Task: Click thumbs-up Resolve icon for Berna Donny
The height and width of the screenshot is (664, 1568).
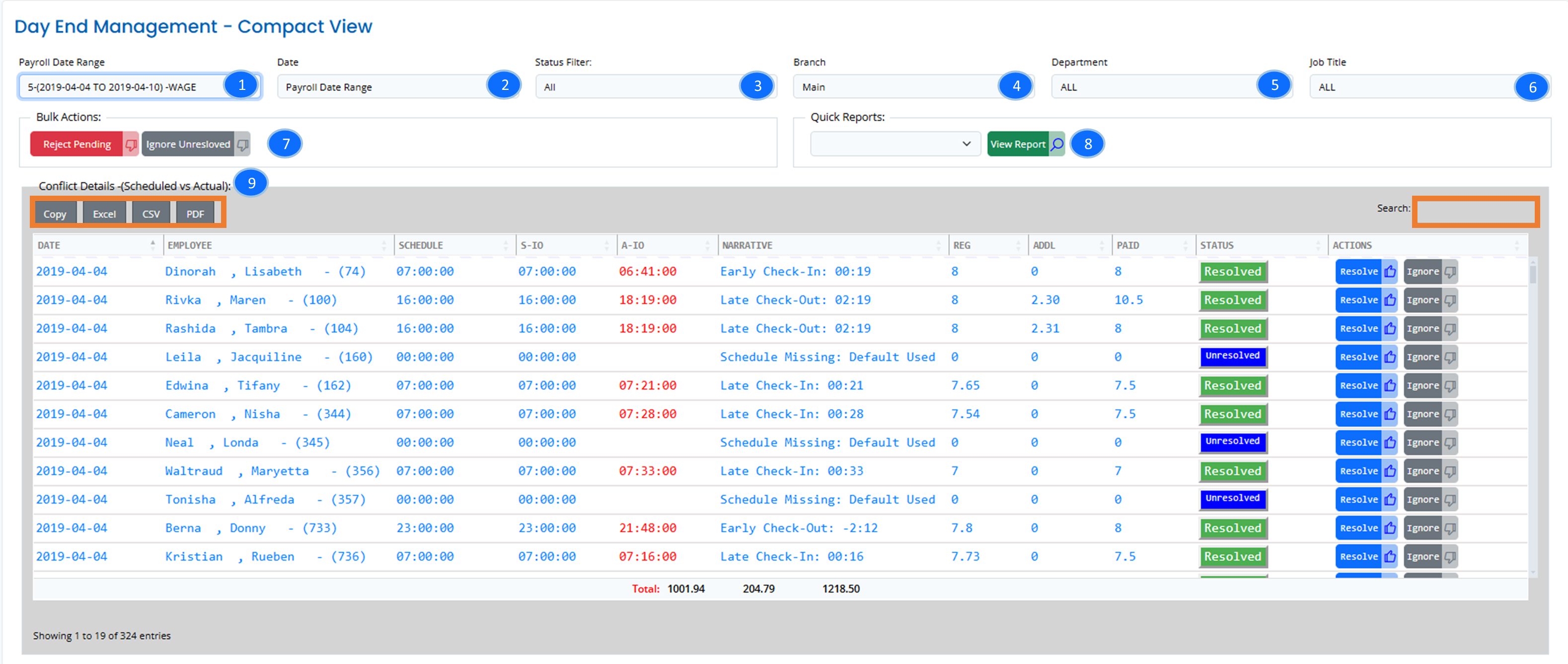Action: (1390, 528)
